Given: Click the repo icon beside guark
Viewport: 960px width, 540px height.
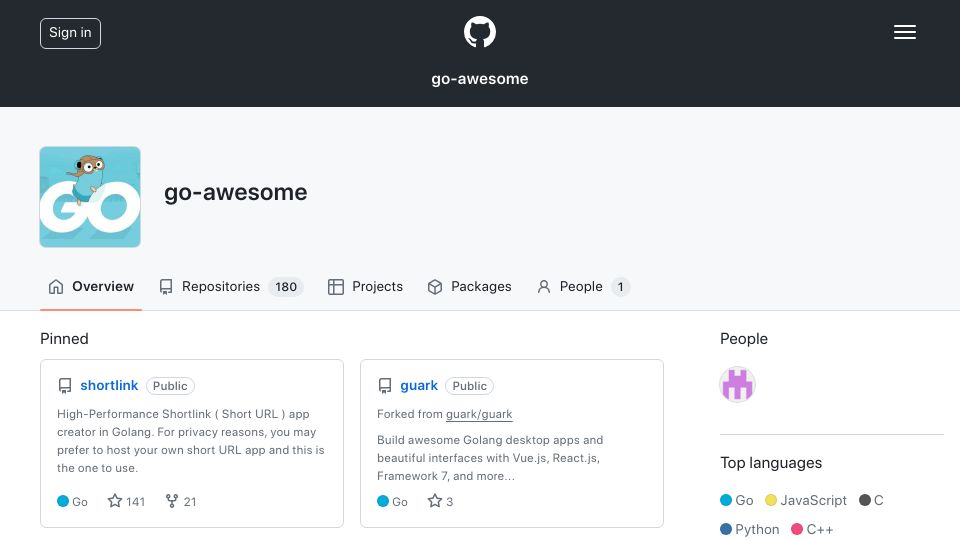Looking at the screenshot, I should (384, 386).
